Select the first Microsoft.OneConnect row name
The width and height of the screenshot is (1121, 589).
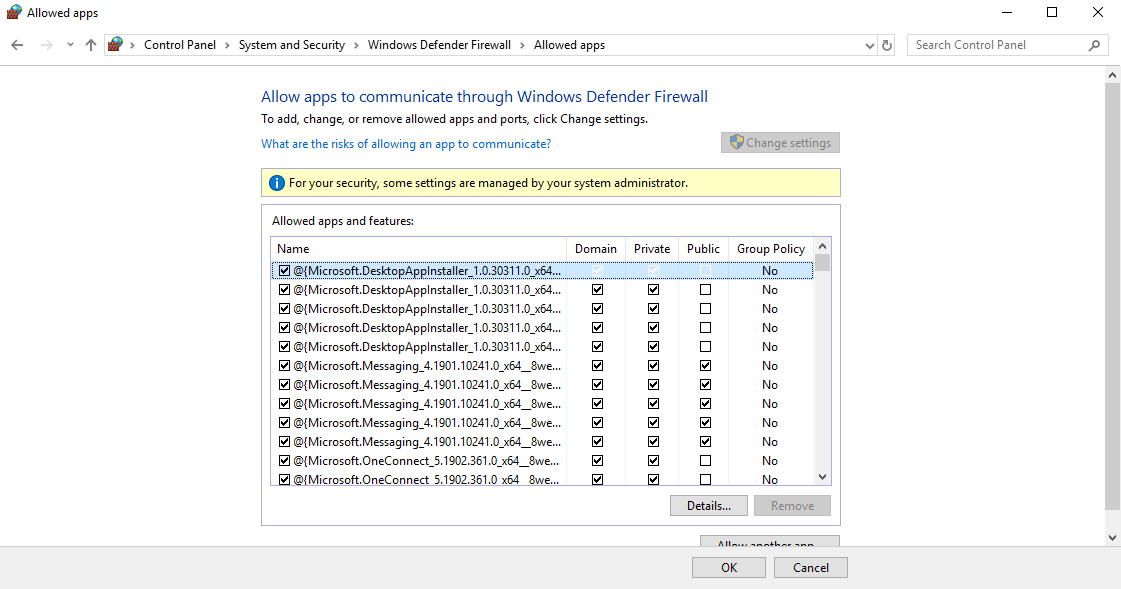pyautogui.click(x=426, y=461)
